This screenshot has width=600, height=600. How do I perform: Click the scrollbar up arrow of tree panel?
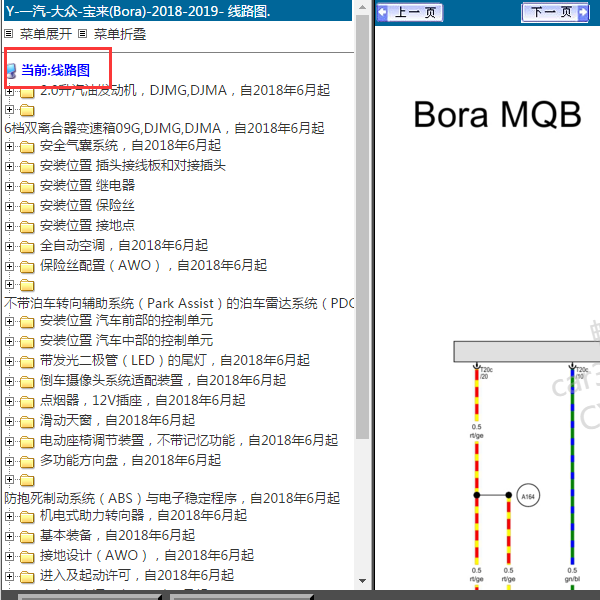362,7
